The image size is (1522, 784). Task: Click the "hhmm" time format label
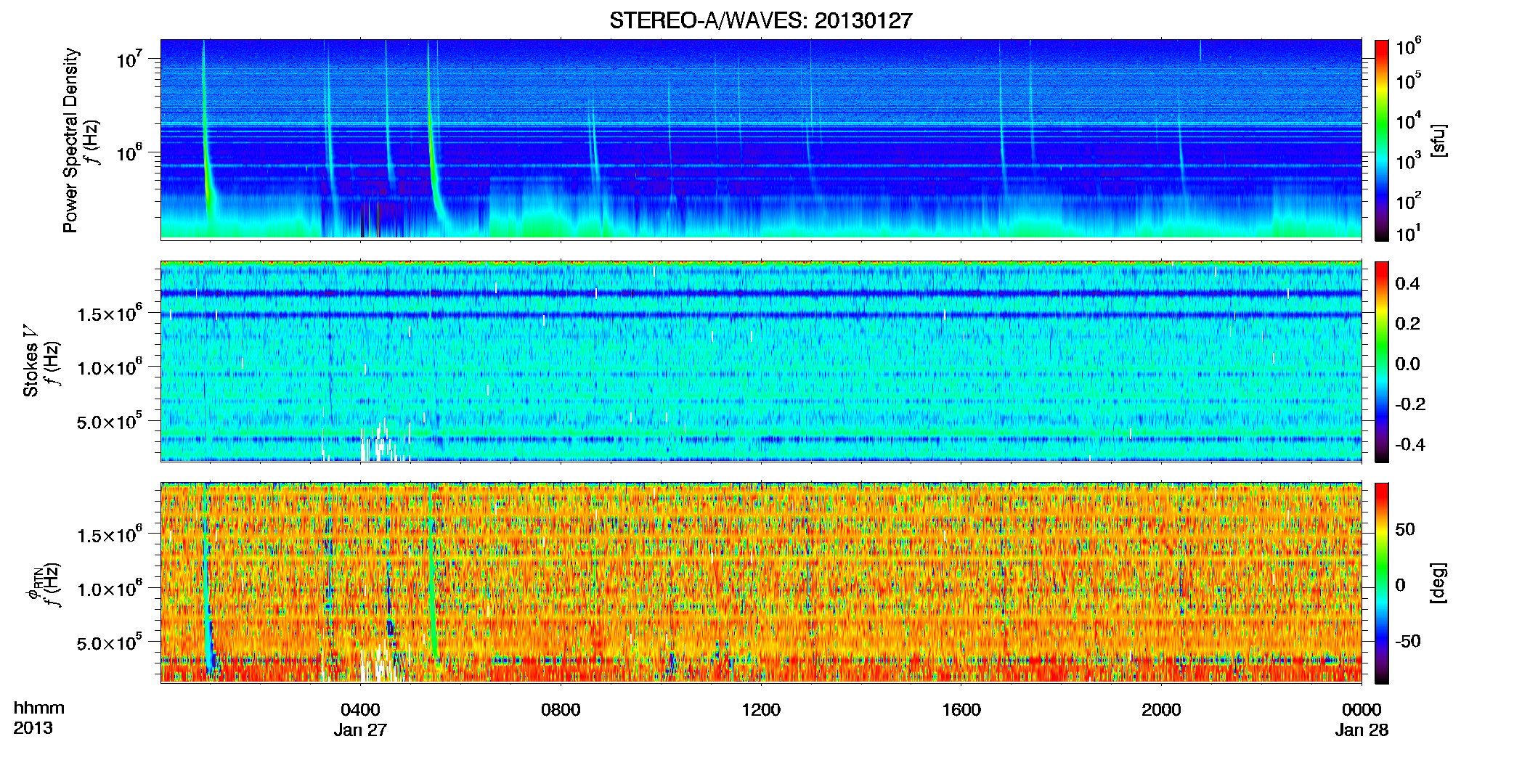[39, 709]
